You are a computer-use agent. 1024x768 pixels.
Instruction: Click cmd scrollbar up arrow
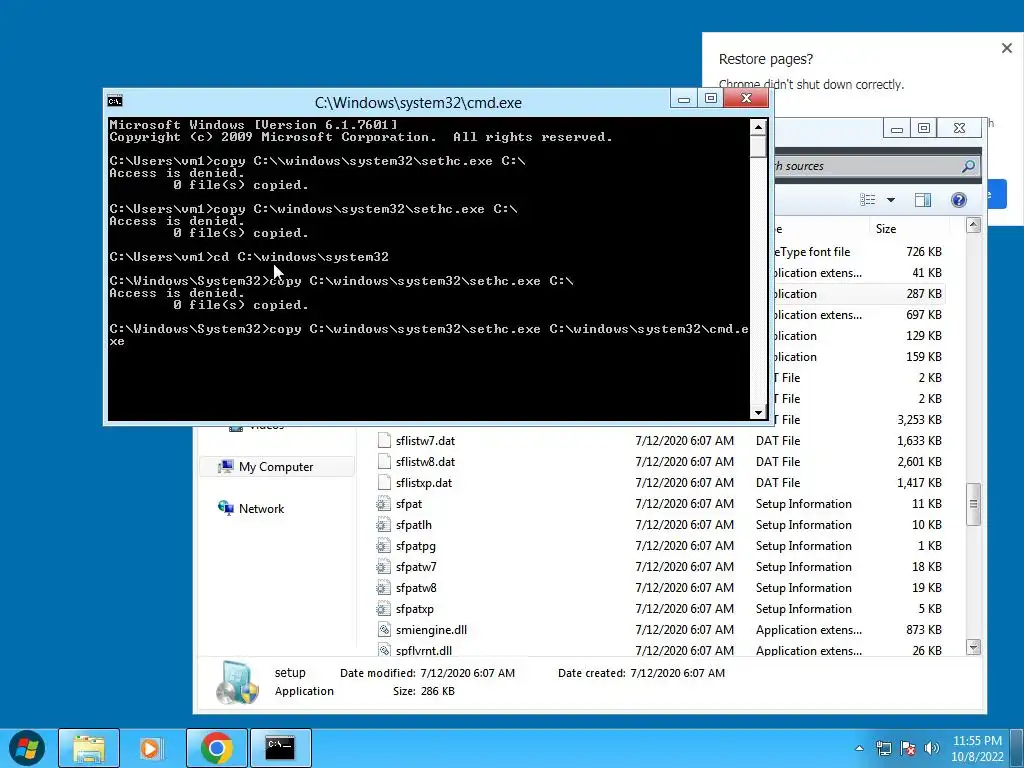758,127
